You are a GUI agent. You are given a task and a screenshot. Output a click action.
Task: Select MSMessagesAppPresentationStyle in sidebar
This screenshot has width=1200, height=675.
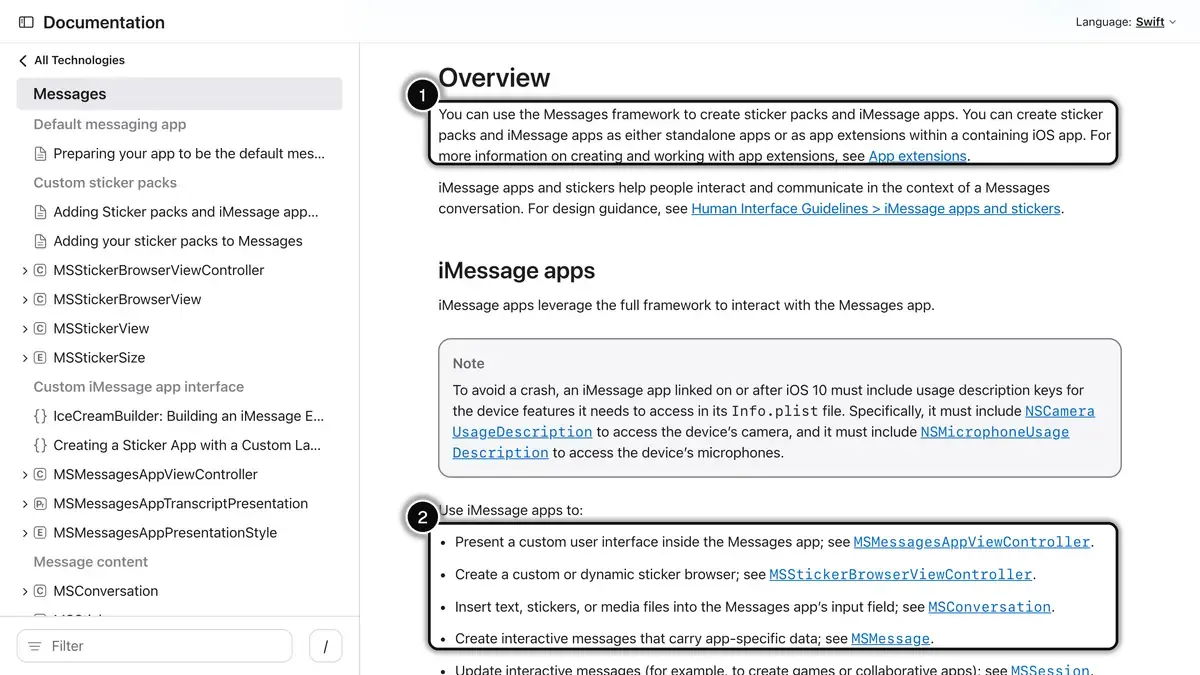(165, 533)
